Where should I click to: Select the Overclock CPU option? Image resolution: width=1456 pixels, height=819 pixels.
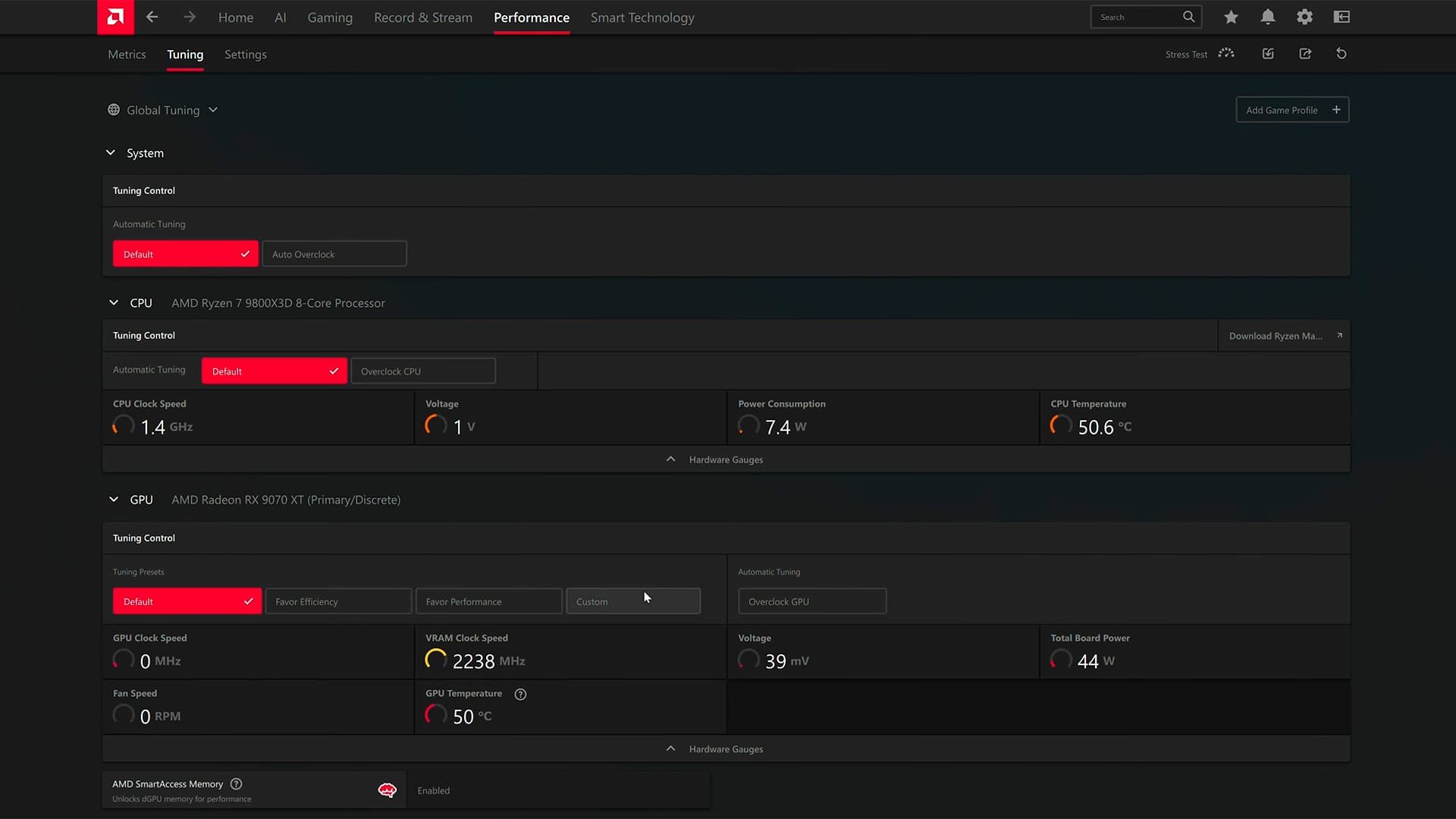[423, 371]
